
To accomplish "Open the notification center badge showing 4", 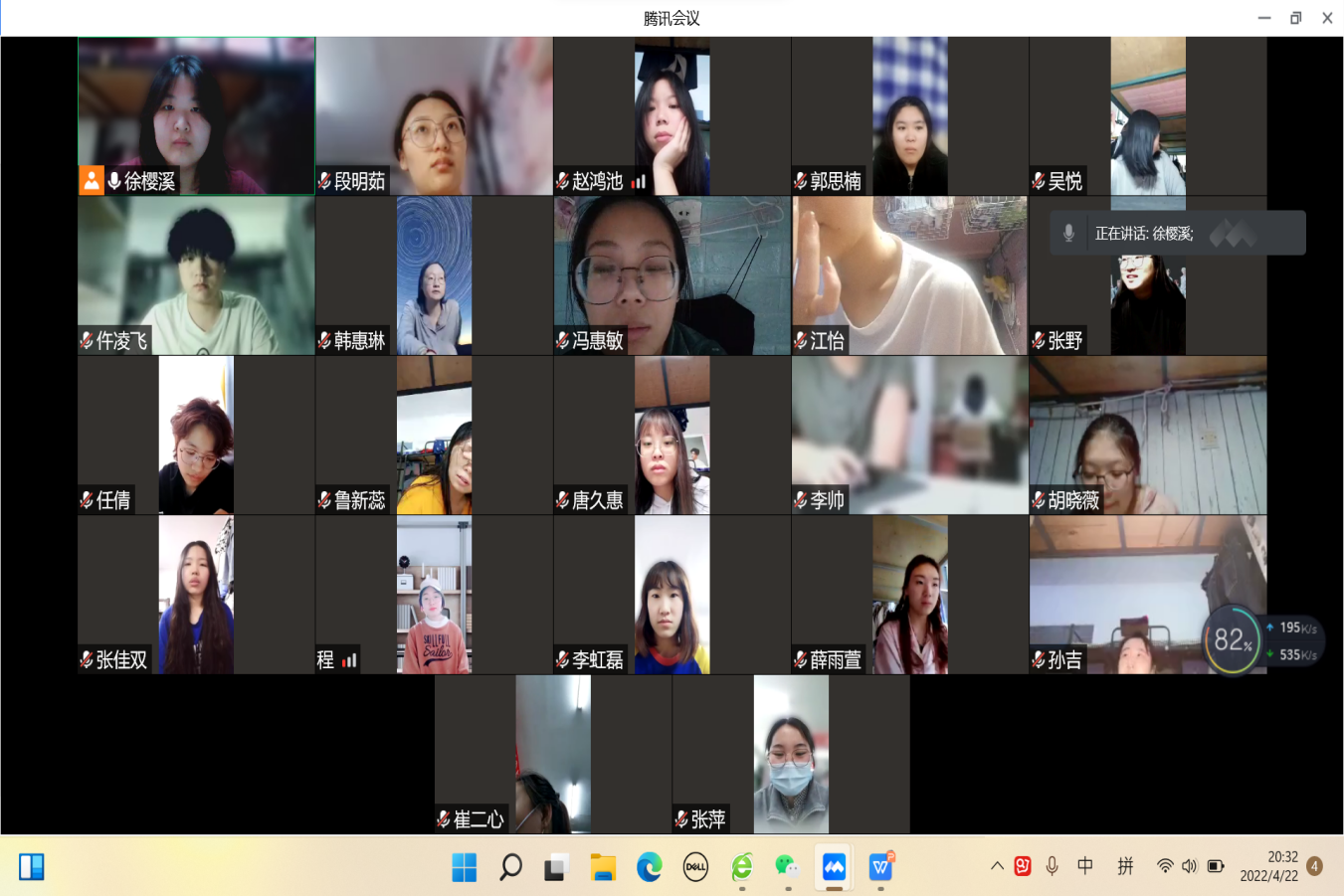I will (1314, 866).
